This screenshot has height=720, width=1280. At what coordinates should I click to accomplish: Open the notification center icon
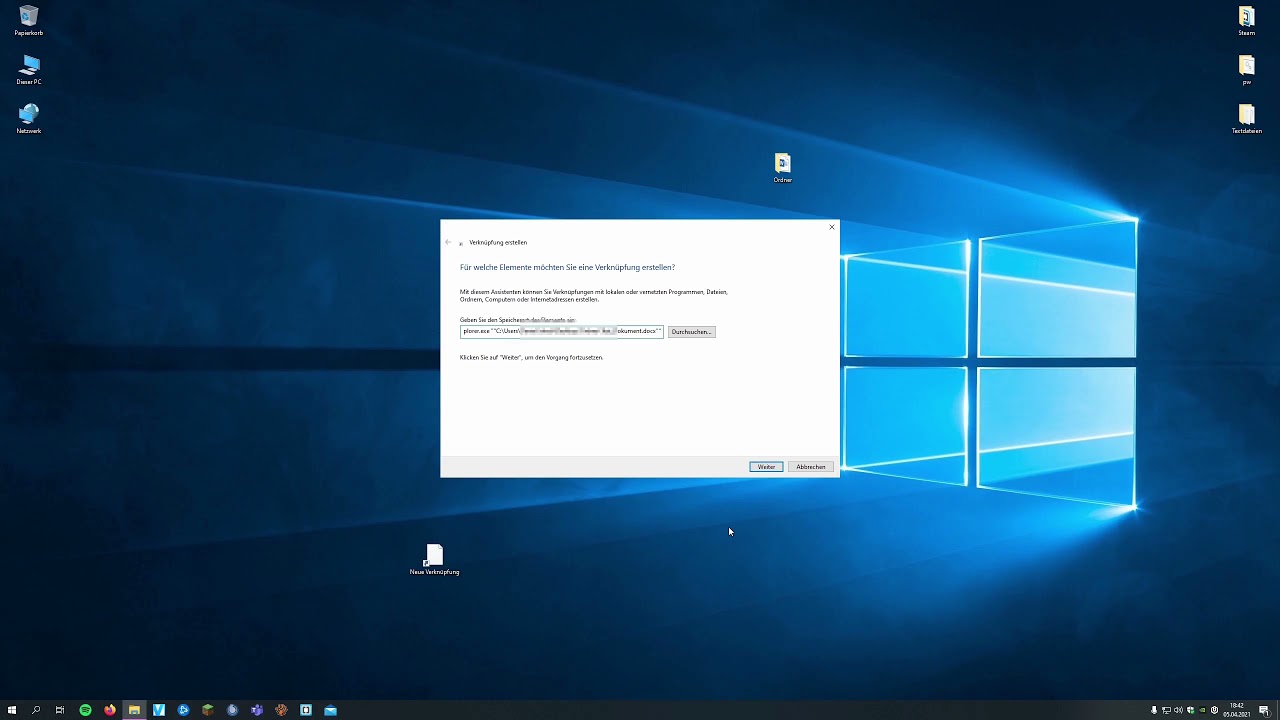[x=1264, y=710]
